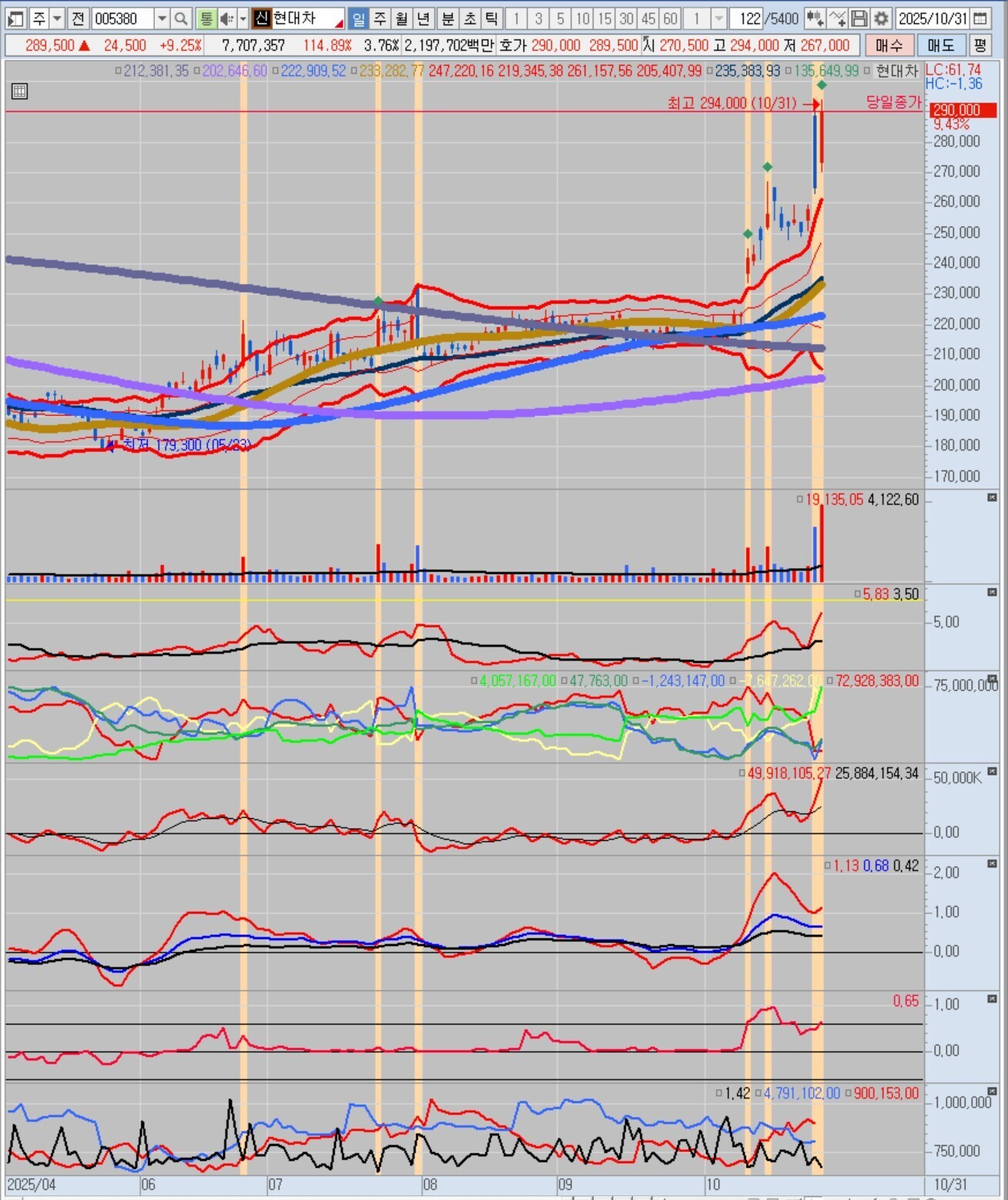Click the stock code field 005380
This screenshot has height=1200, width=1008.
tap(123, 18)
